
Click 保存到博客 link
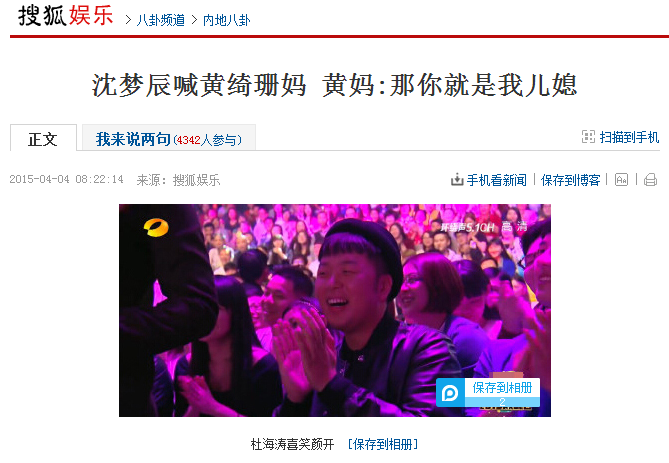[x=570, y=180]
